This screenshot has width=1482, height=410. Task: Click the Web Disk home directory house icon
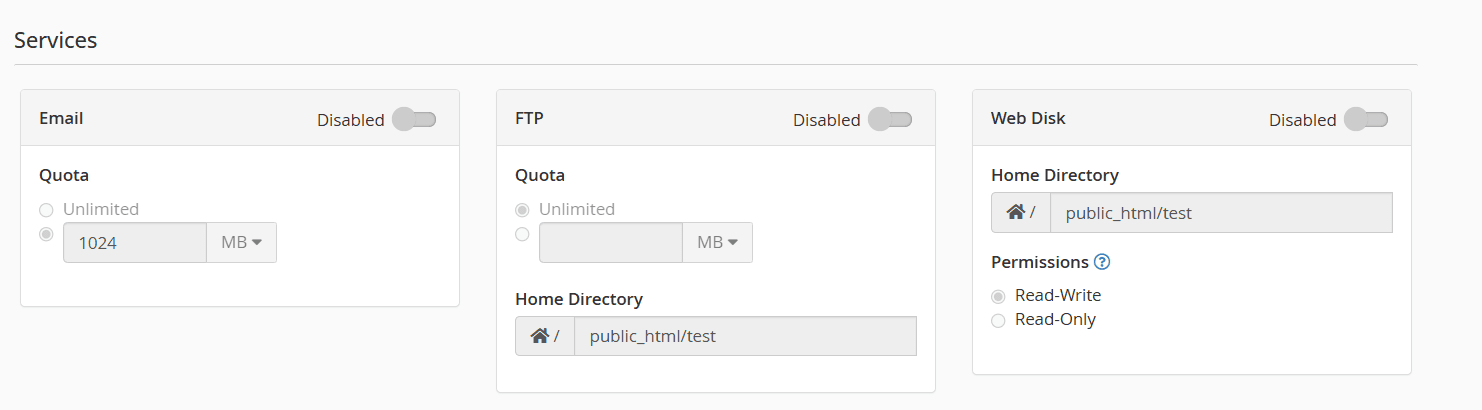pyautogui.click(x=1016, y=212)
